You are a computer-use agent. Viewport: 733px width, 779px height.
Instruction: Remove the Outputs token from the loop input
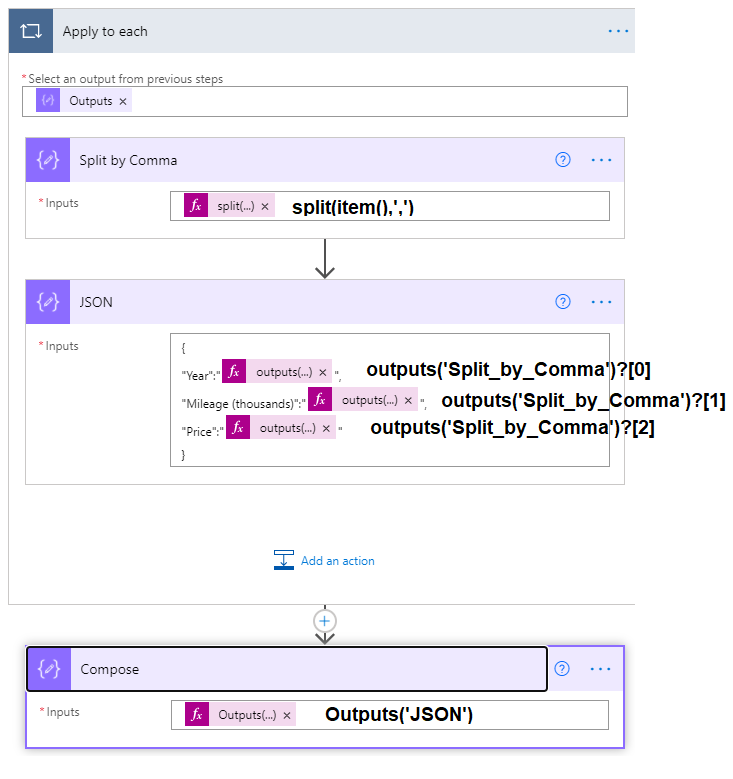tap(123, 101)
